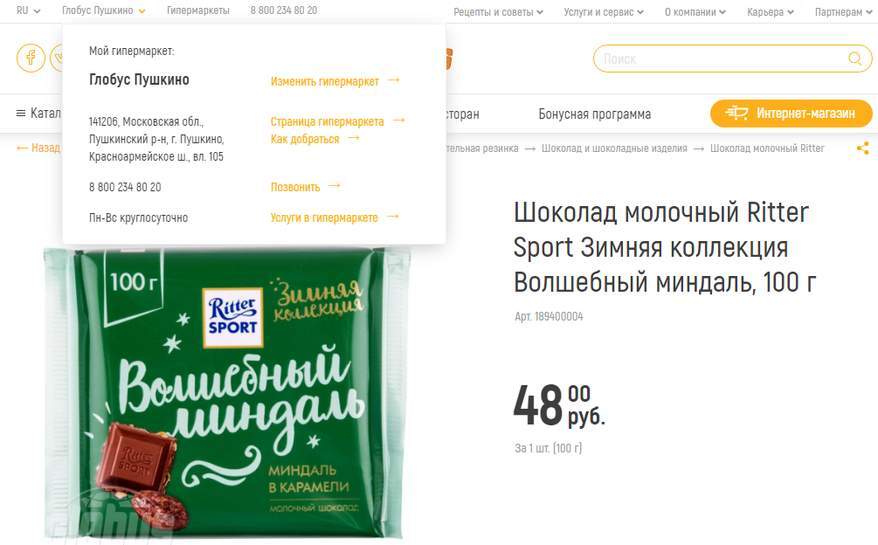This screenshot has height=545, width=878.
Task: Click the arrow next to Изменить гипермаркет
Action: point(394,80)
